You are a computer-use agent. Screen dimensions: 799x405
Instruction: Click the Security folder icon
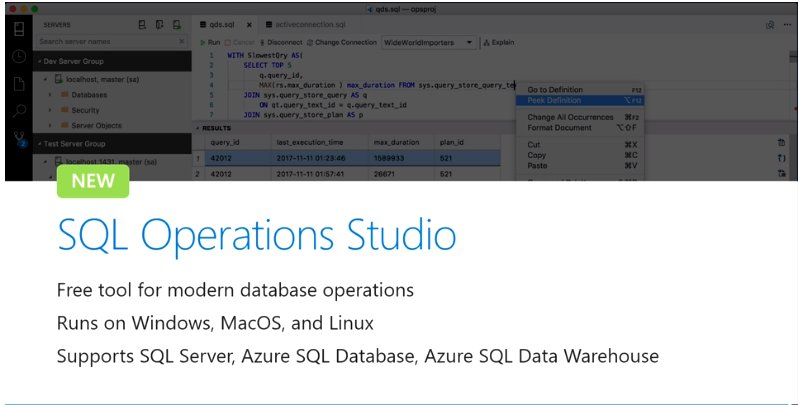coord(65,110)
